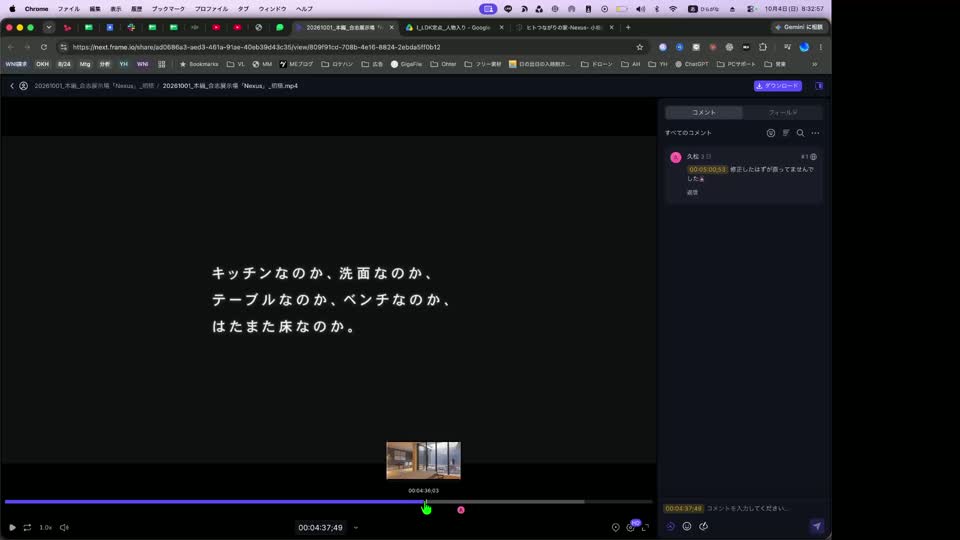The height and width of the screenshot is (540, 960).
Task: Open comment sort options
Action: click(786, 133)
